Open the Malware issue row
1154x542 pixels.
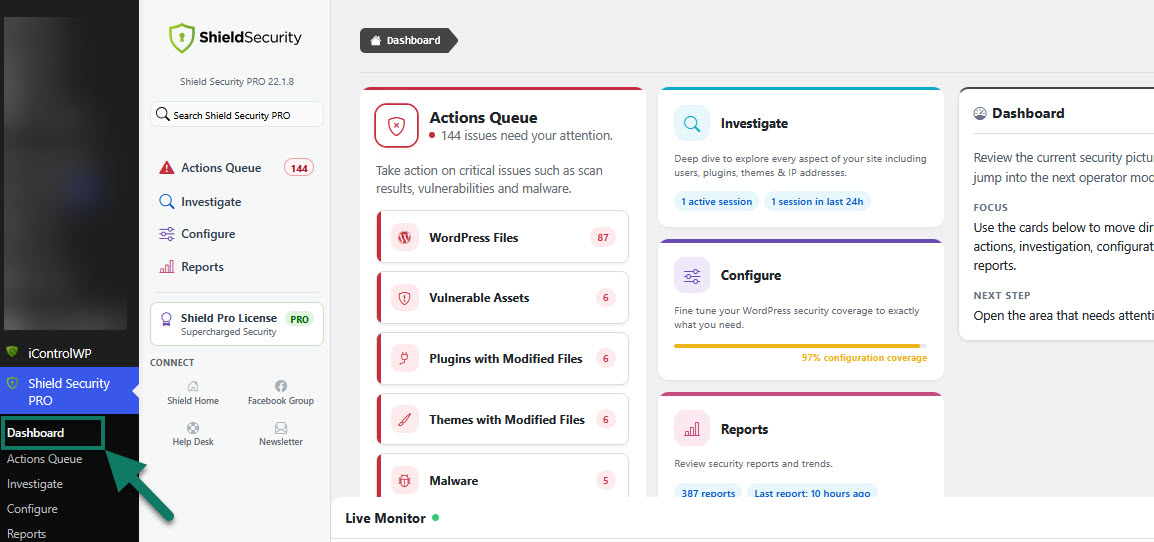click(x=503, y=476)
